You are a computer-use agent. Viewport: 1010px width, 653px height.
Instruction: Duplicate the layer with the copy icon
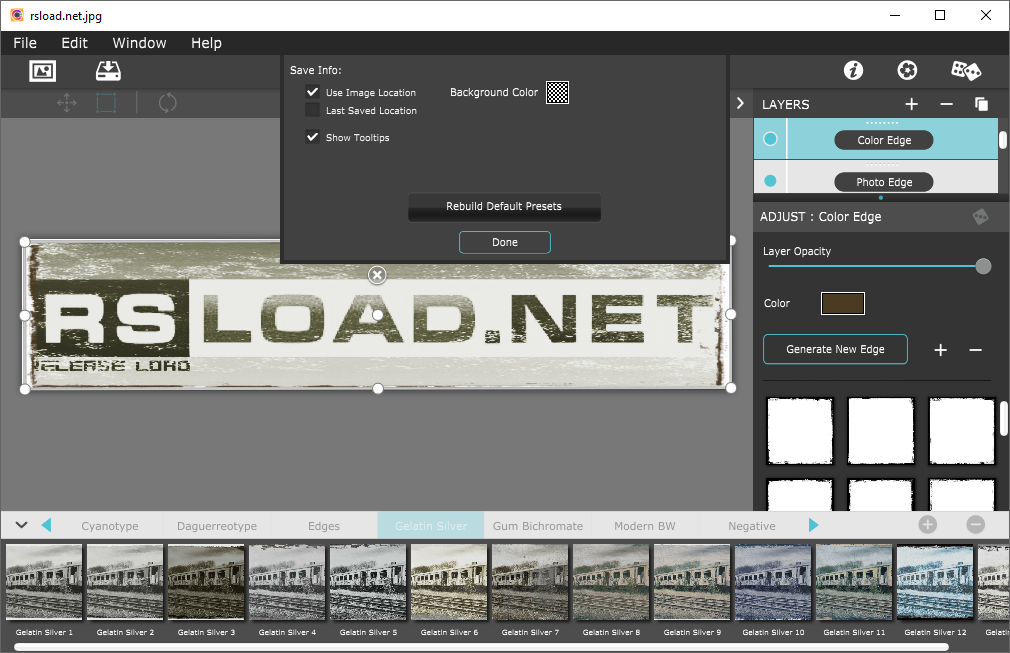981,104
